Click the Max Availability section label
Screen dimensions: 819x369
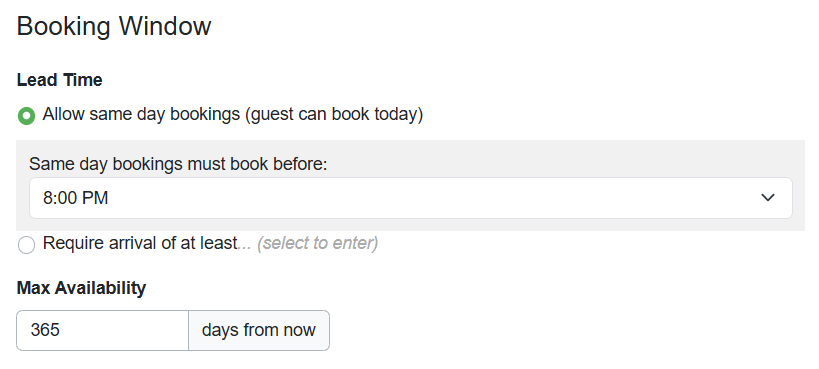coord(81,287)
